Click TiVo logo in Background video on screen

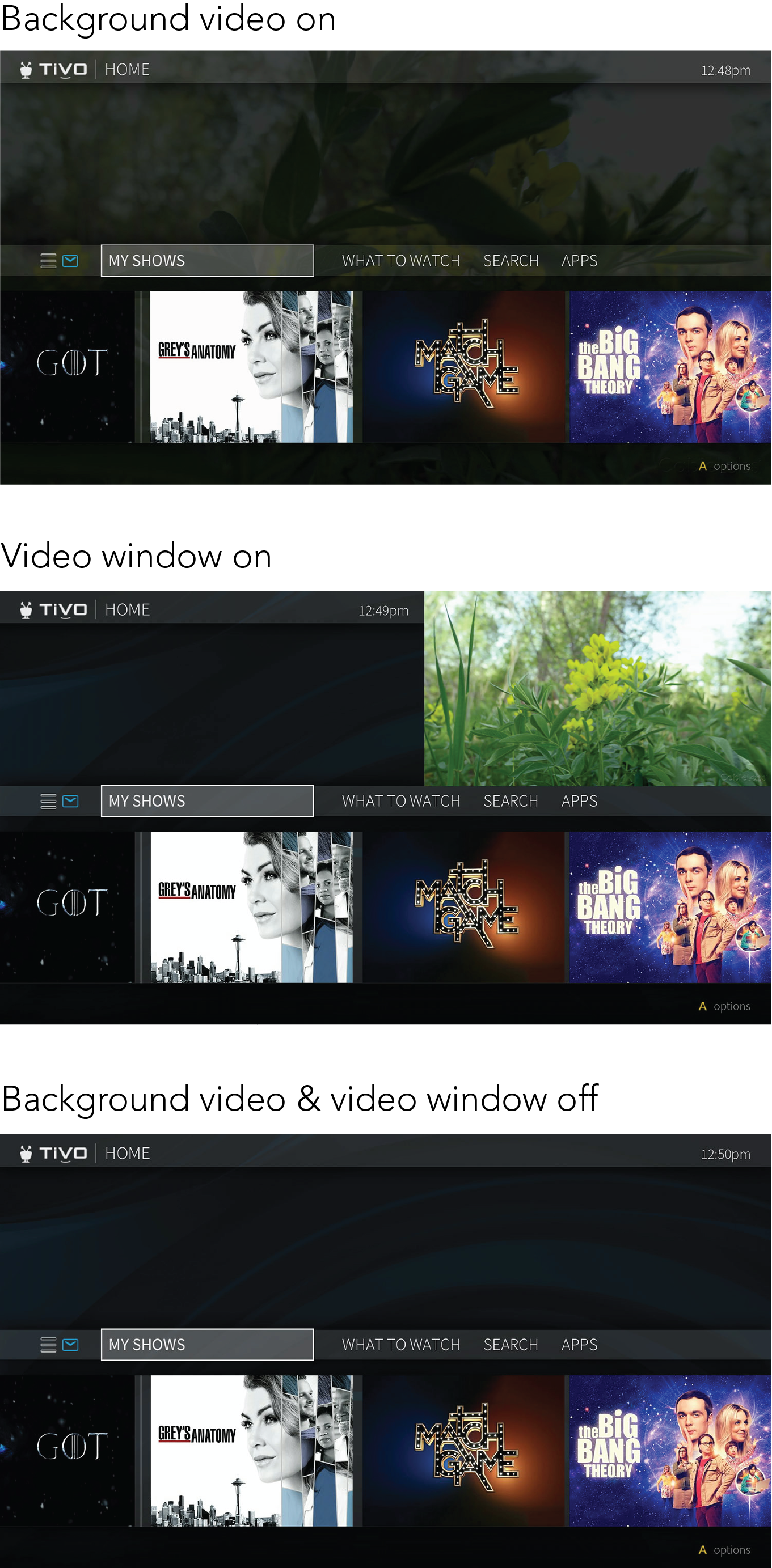[x=53, y=69]
